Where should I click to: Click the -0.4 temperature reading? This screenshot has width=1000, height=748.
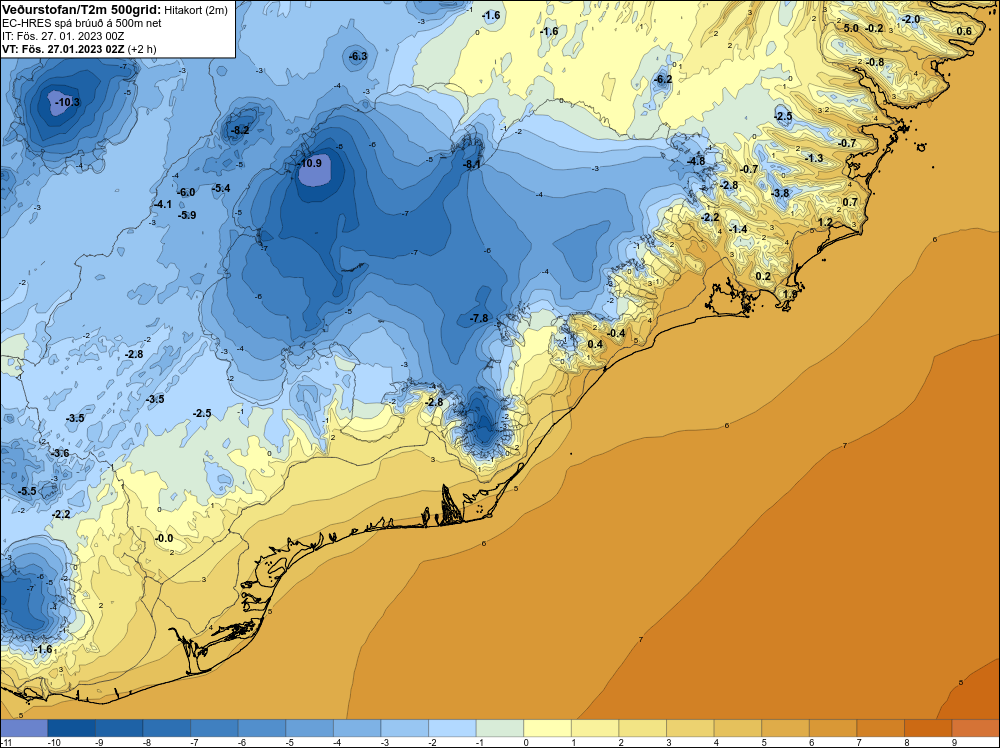pos(616,334)
